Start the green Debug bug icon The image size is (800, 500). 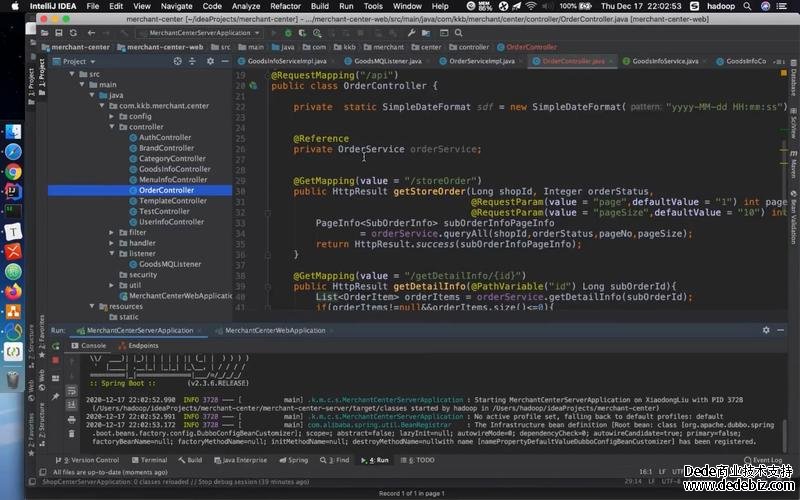[x=288, y=33]
